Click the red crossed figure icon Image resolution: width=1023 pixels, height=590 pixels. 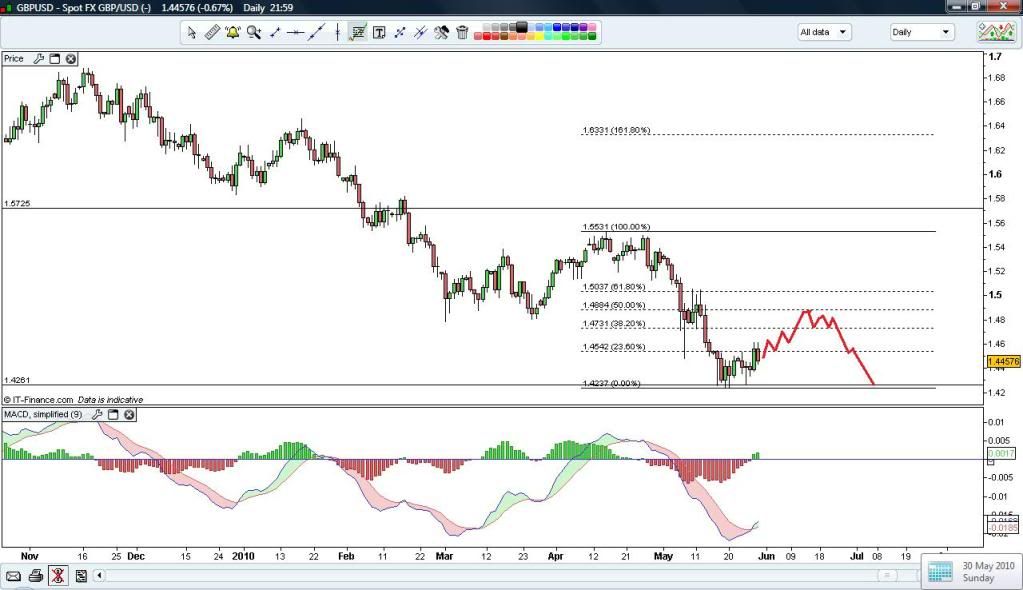(x=57, y=576)
